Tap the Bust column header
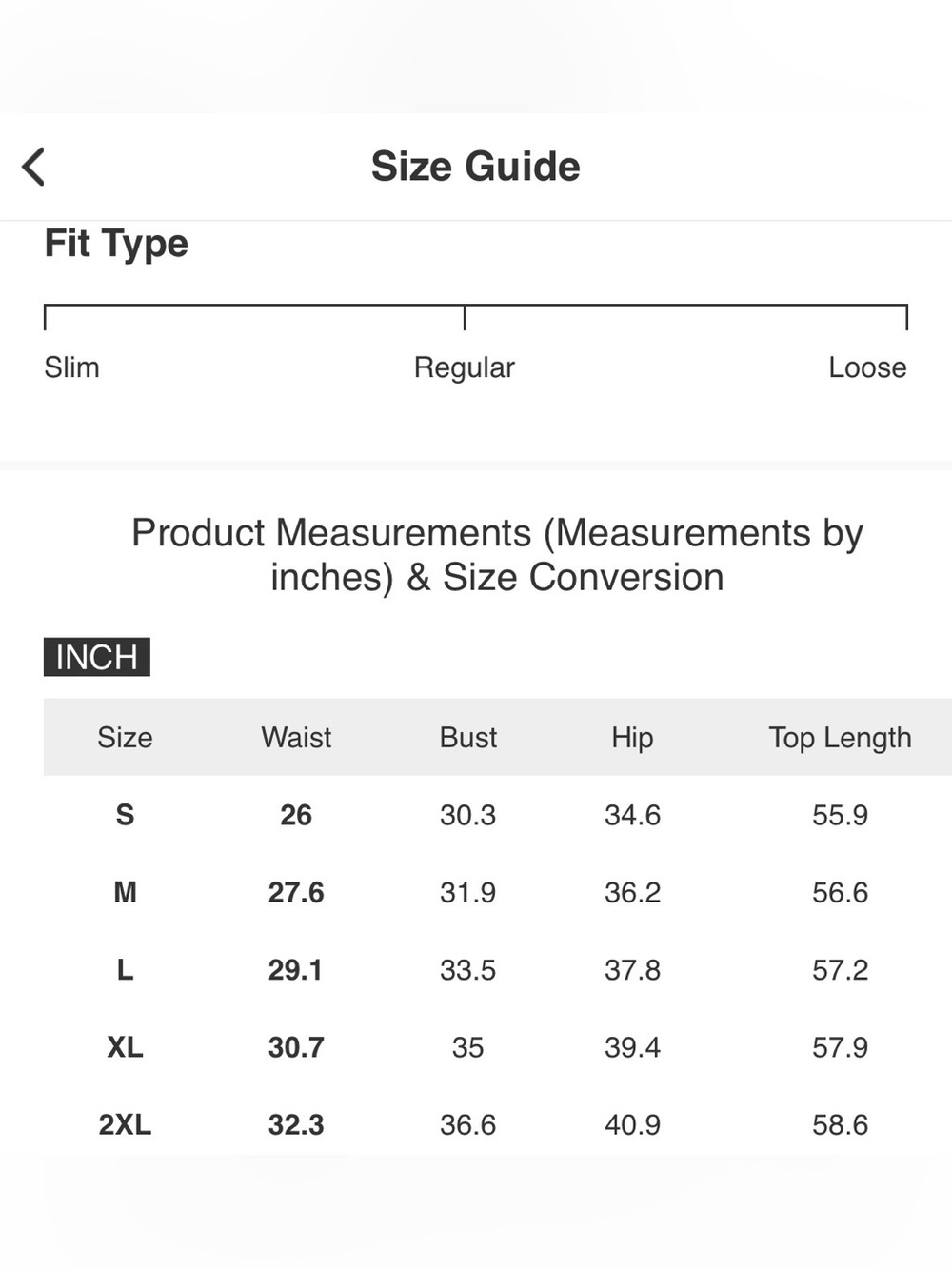The width and height of the screenshot is (952, 1269). [467, 737]
